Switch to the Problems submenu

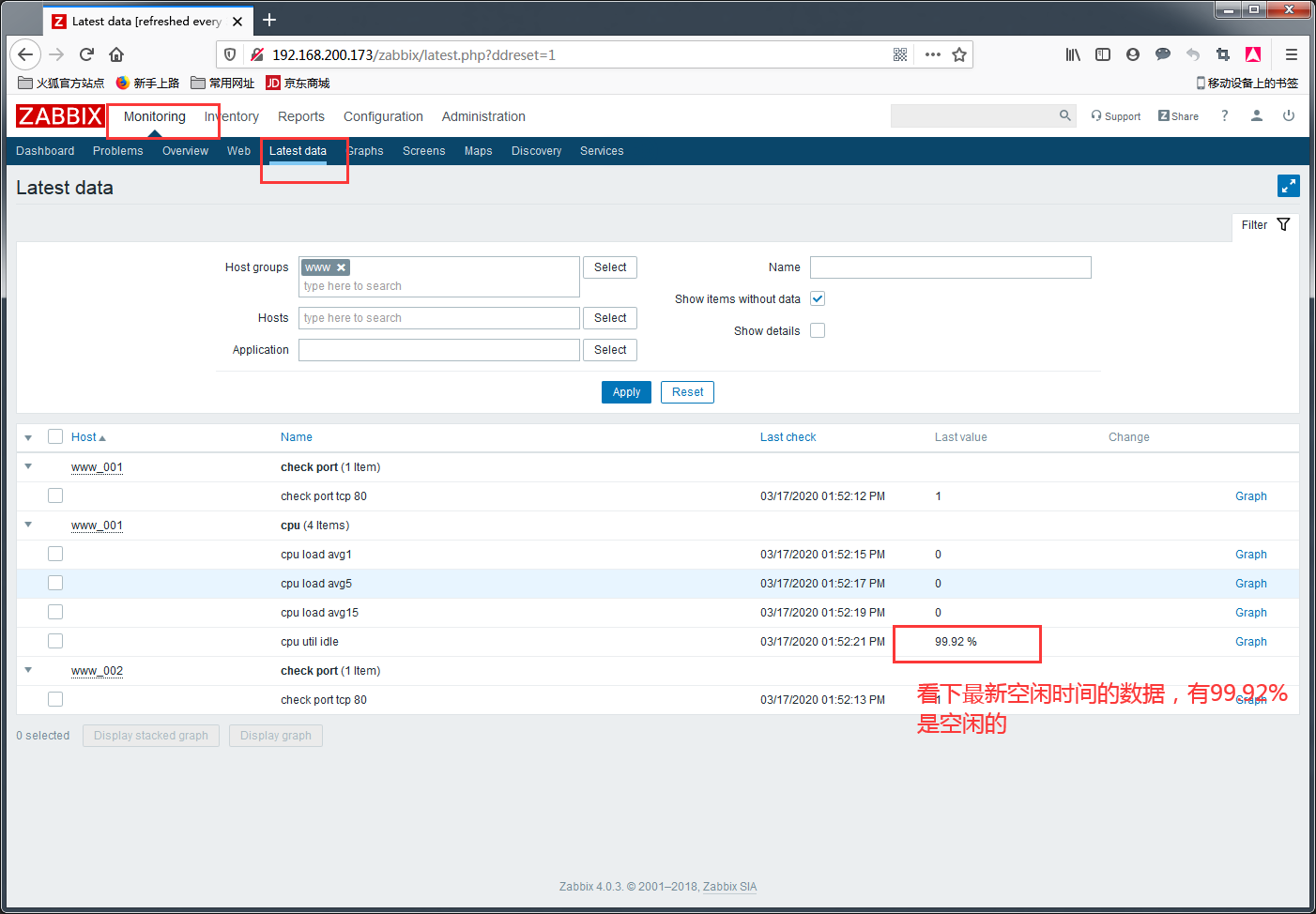pyautogui.click(x=118, y=151)
